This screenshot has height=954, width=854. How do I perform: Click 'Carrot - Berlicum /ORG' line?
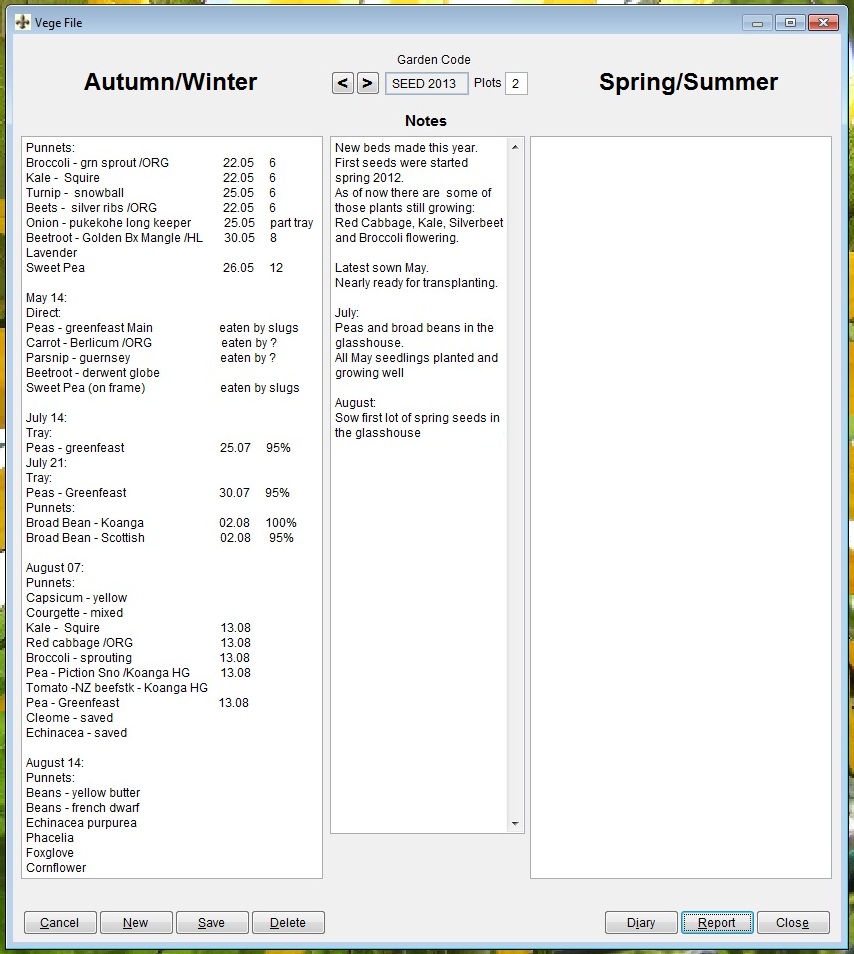click(89, 343)
